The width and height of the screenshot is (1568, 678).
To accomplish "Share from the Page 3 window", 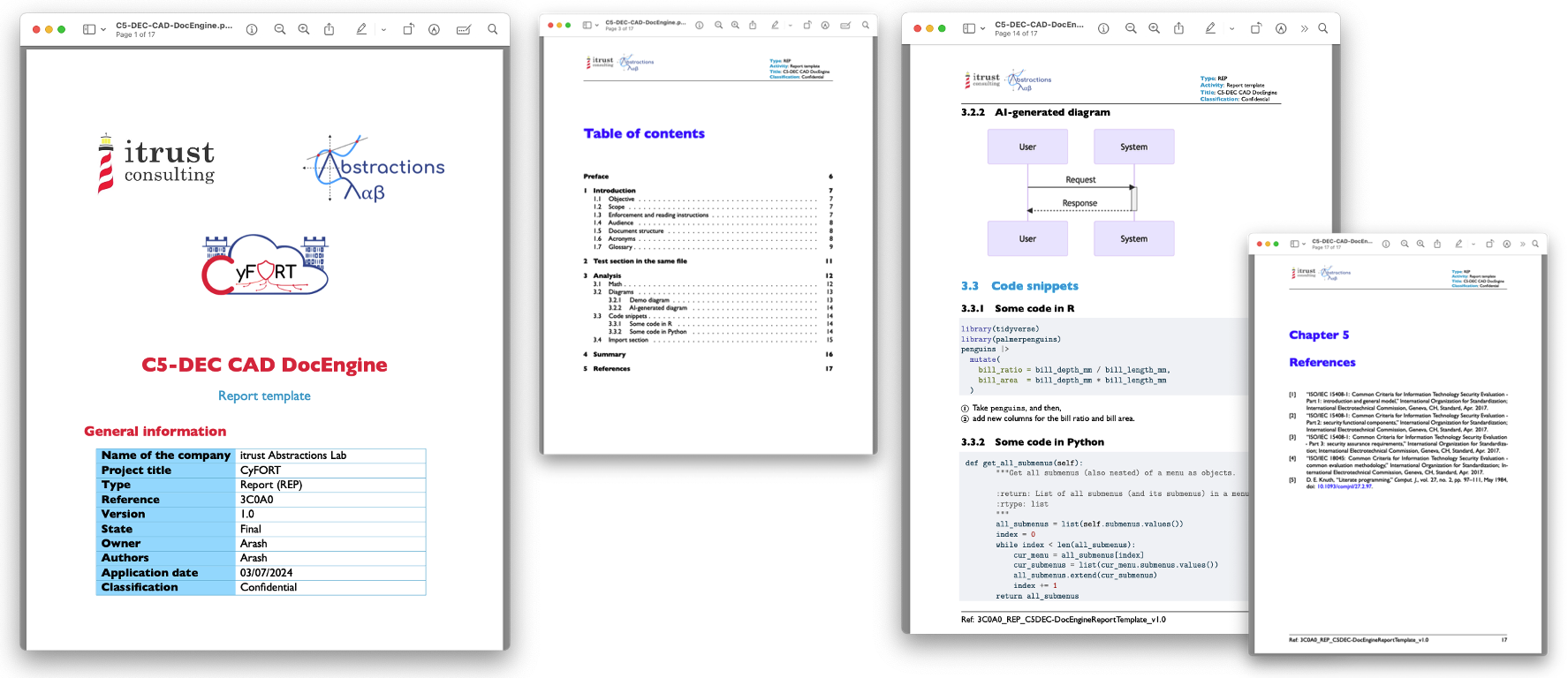I will tap(753, 25).
